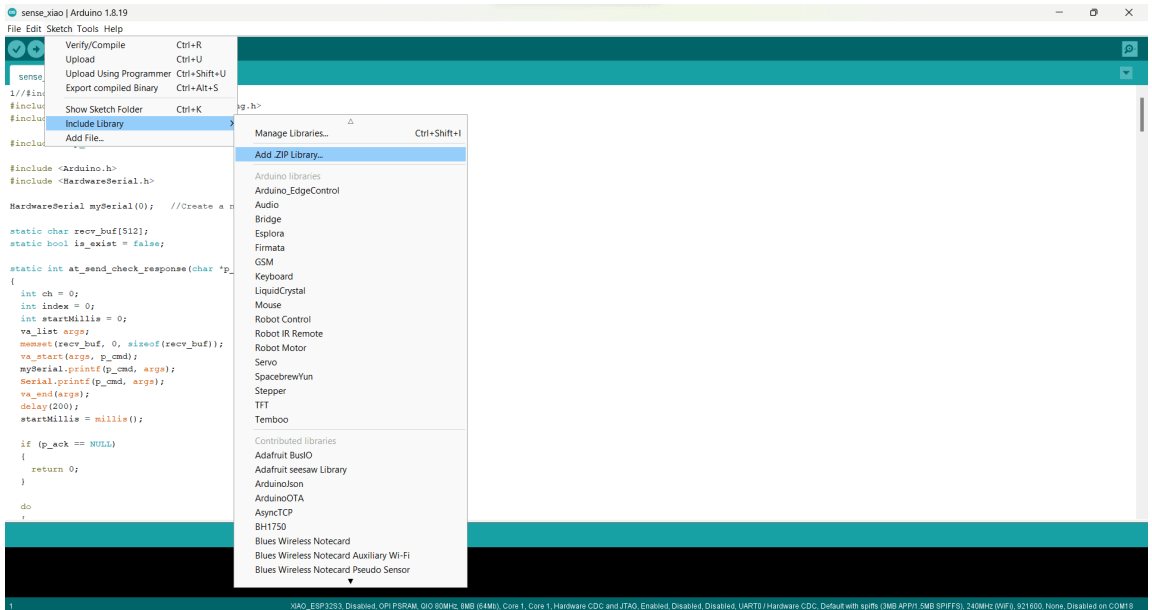Include the ArduinoOTA library
The height and width of the screenshot is (610, 1152).
[350, 498]
